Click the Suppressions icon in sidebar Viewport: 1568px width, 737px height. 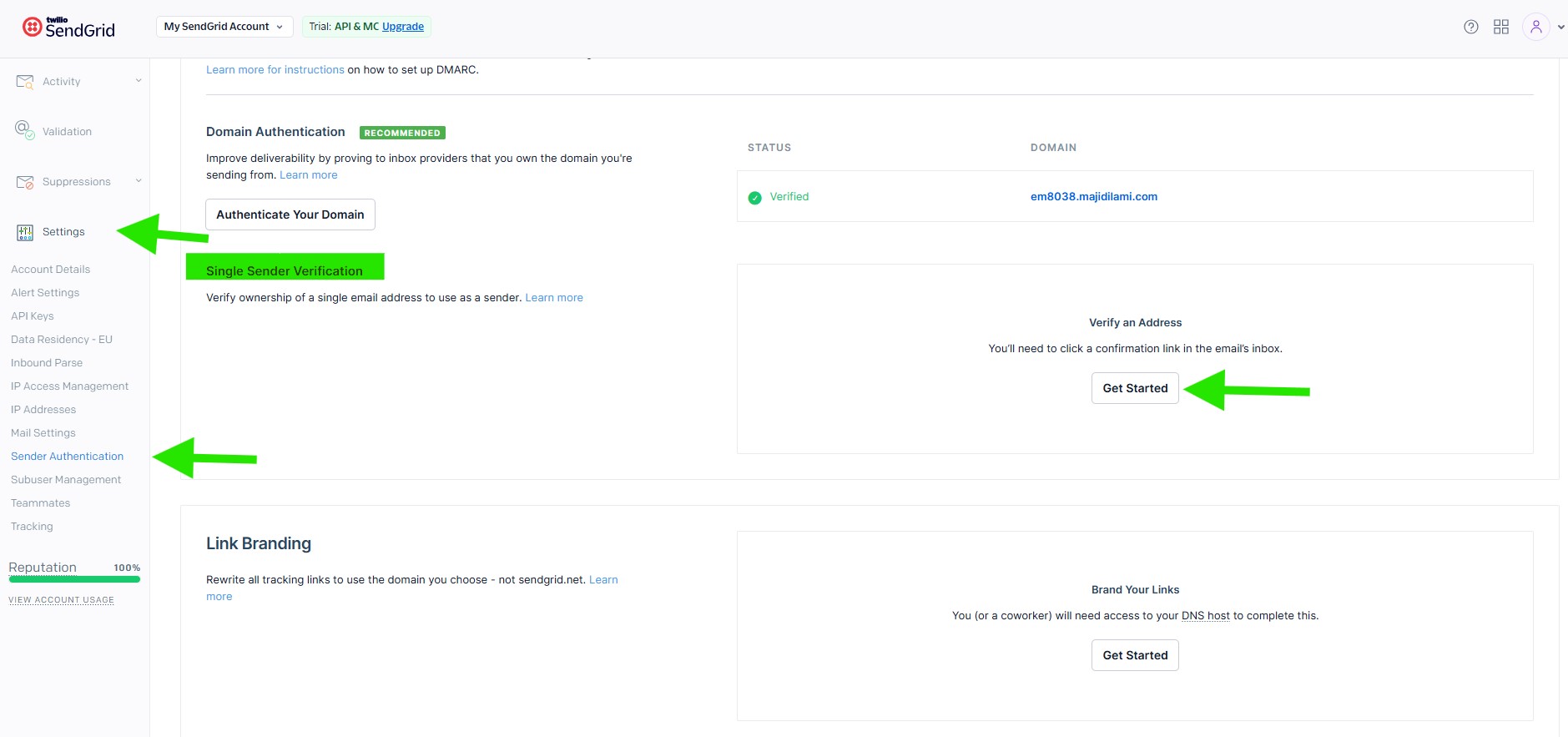click(24, 182)
